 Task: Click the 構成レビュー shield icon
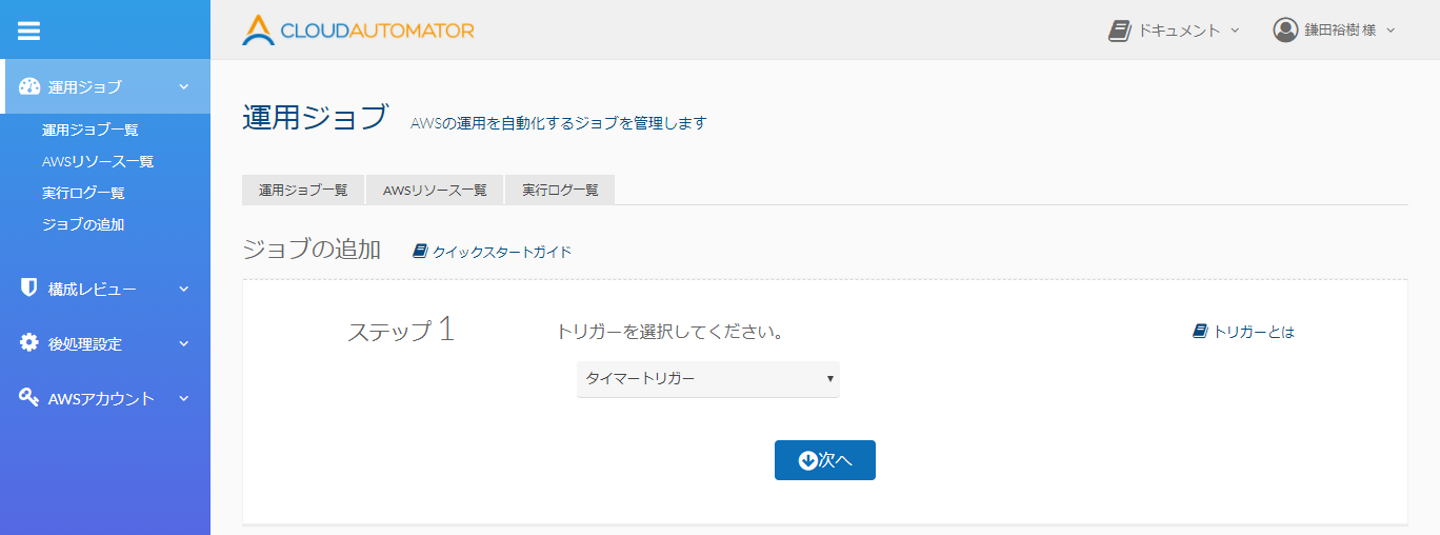29,289
